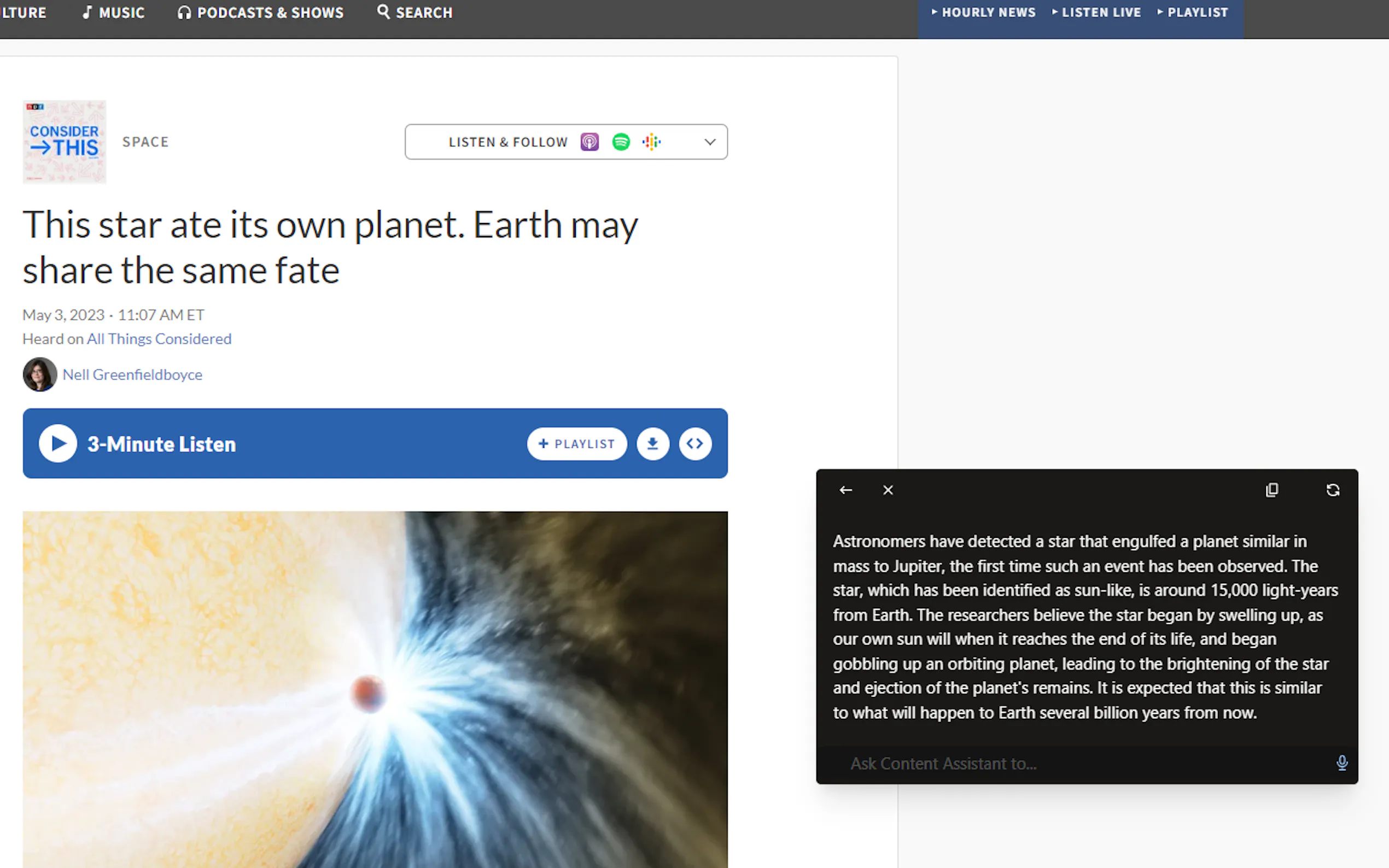The height and width of the screenshot is (868, 1389).
Task: Add story to Playlist
Action: click(x=576, y=443)
